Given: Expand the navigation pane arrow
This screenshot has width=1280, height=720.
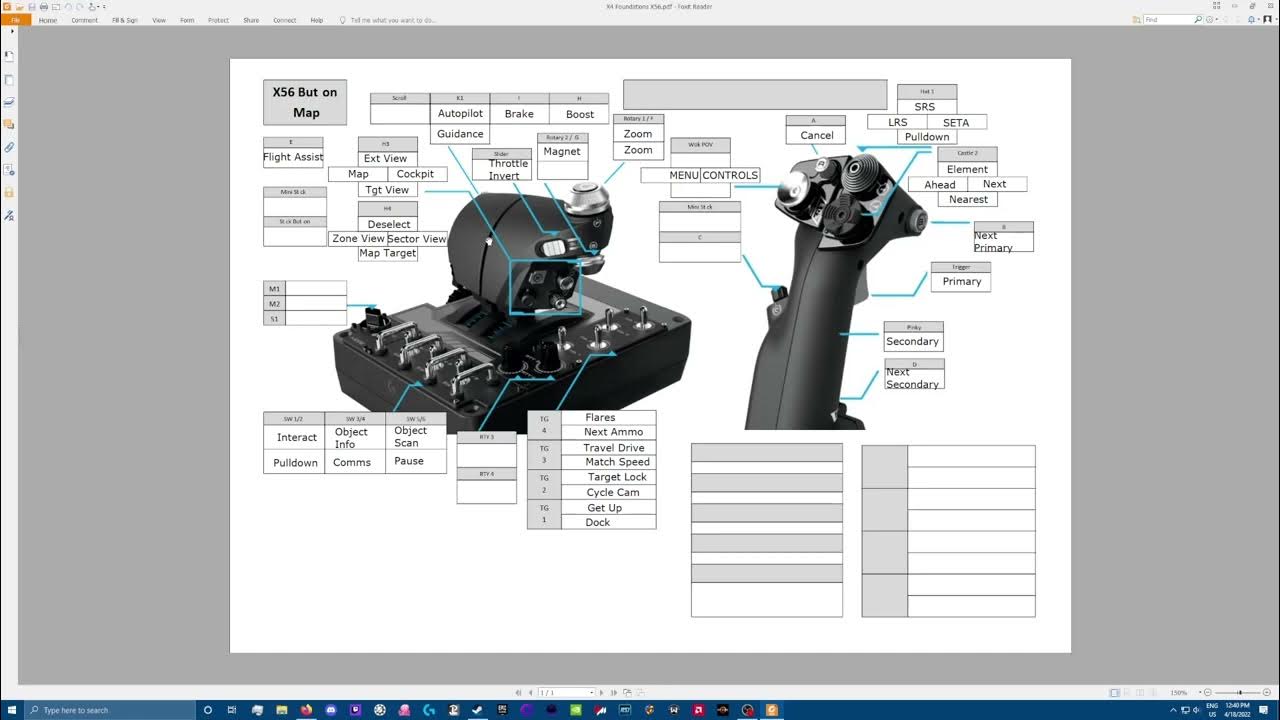Looking at the screenshot, I should [11, 32].
